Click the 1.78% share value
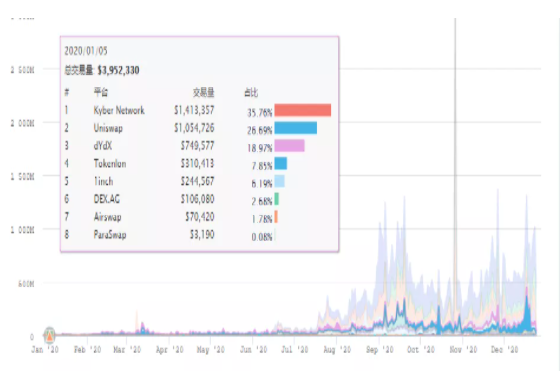The height and width of the screenshot is (371, 560). point(262,219)
